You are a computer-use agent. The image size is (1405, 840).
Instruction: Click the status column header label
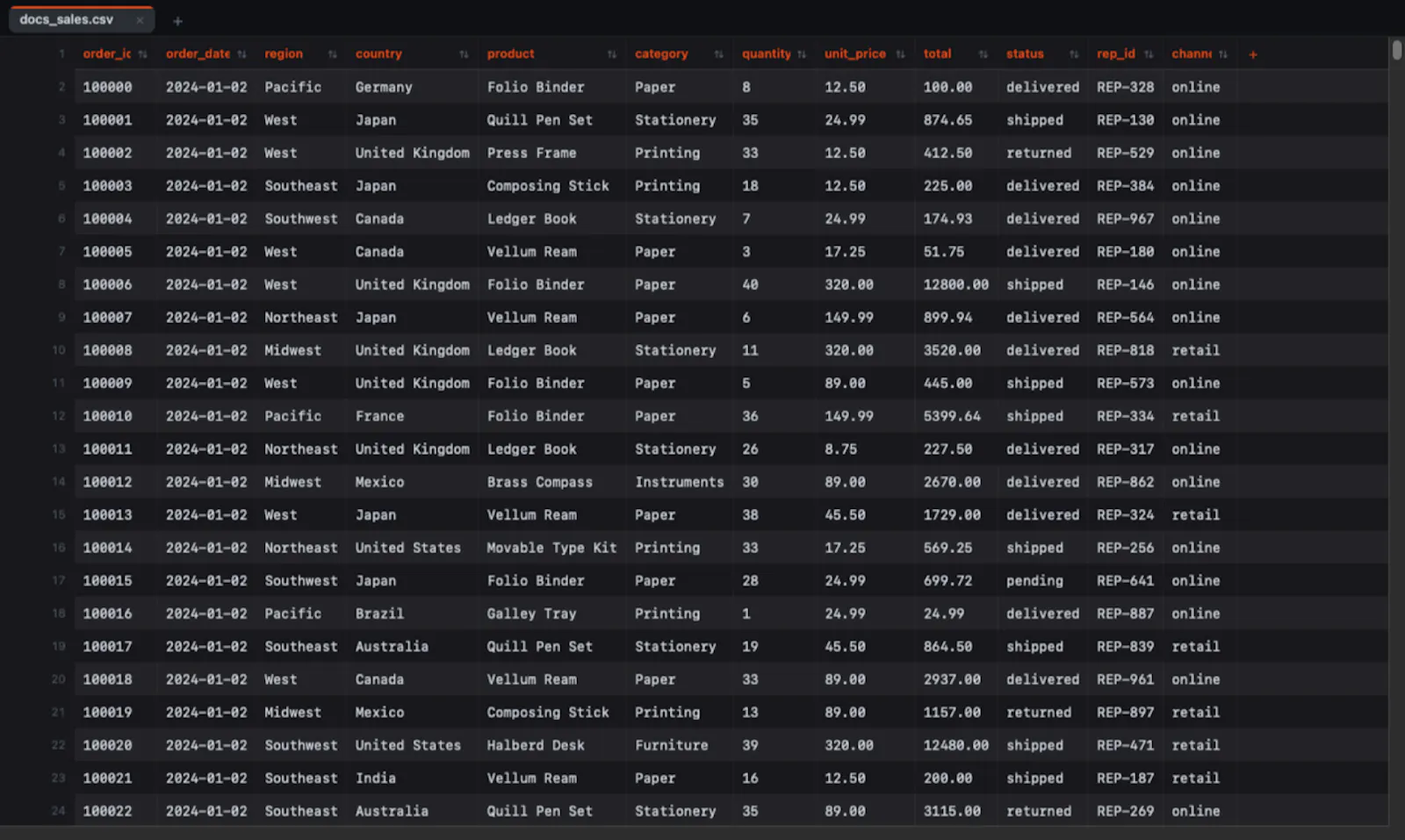tap(1025, 54)
